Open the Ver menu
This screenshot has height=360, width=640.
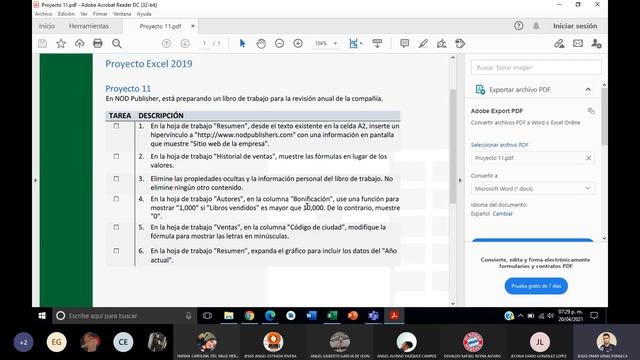click(84, 14)
